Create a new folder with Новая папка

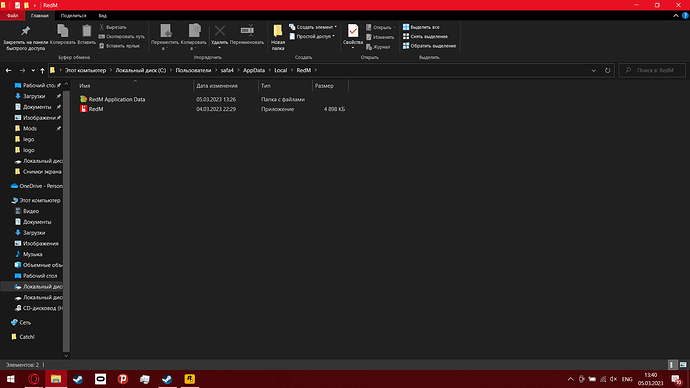[x=278, y=37]
